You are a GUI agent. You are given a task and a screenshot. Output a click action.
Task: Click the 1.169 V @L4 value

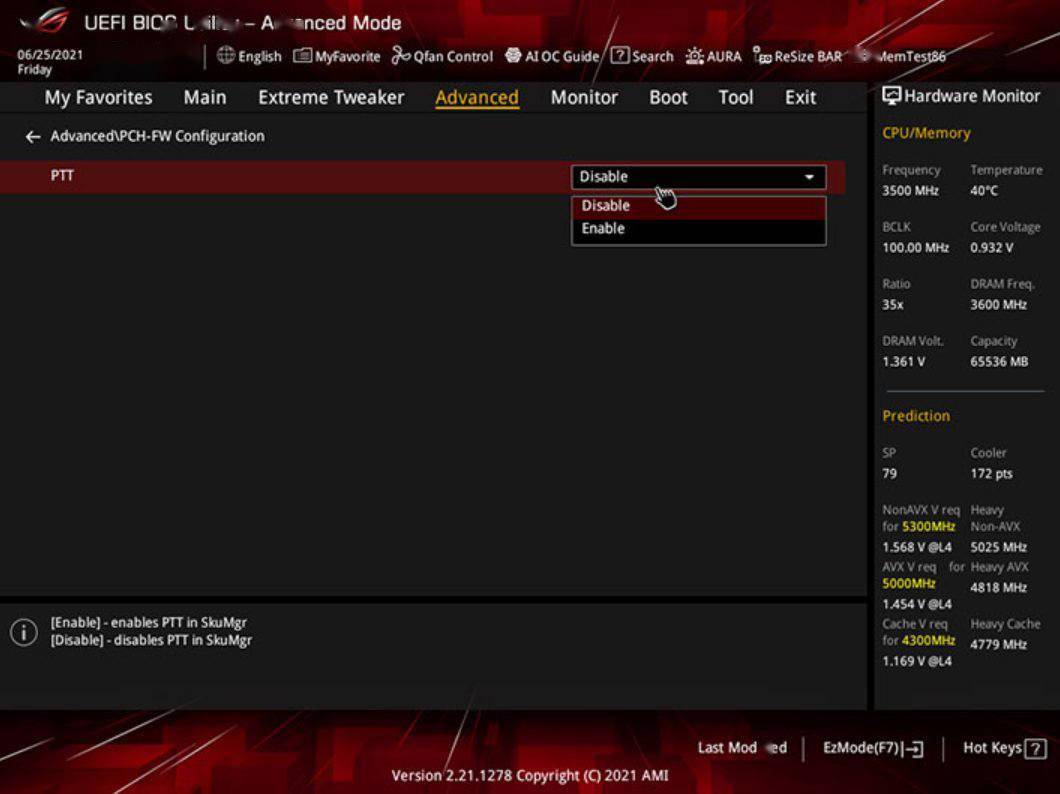point(917,662)
